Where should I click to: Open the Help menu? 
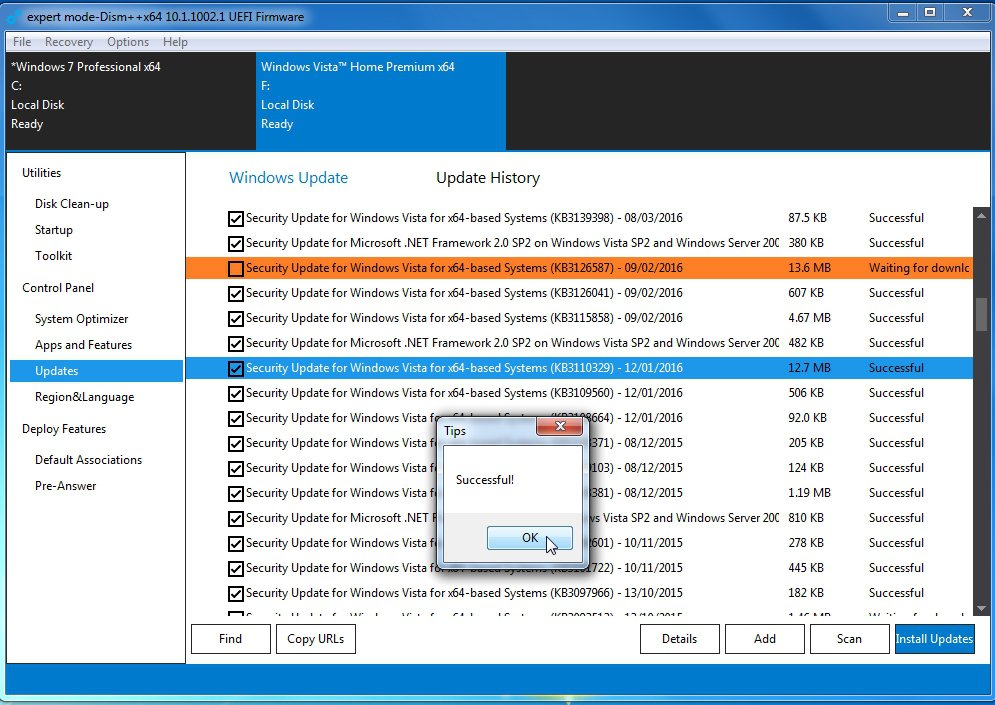click(x=175, y=42)
